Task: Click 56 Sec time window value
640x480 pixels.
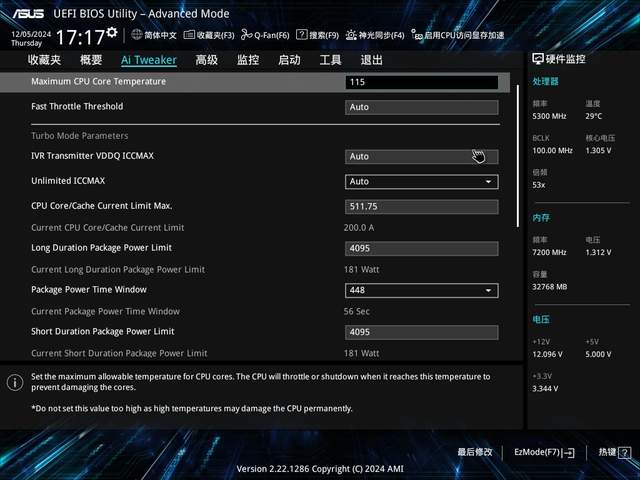Action: pos(357,311)
